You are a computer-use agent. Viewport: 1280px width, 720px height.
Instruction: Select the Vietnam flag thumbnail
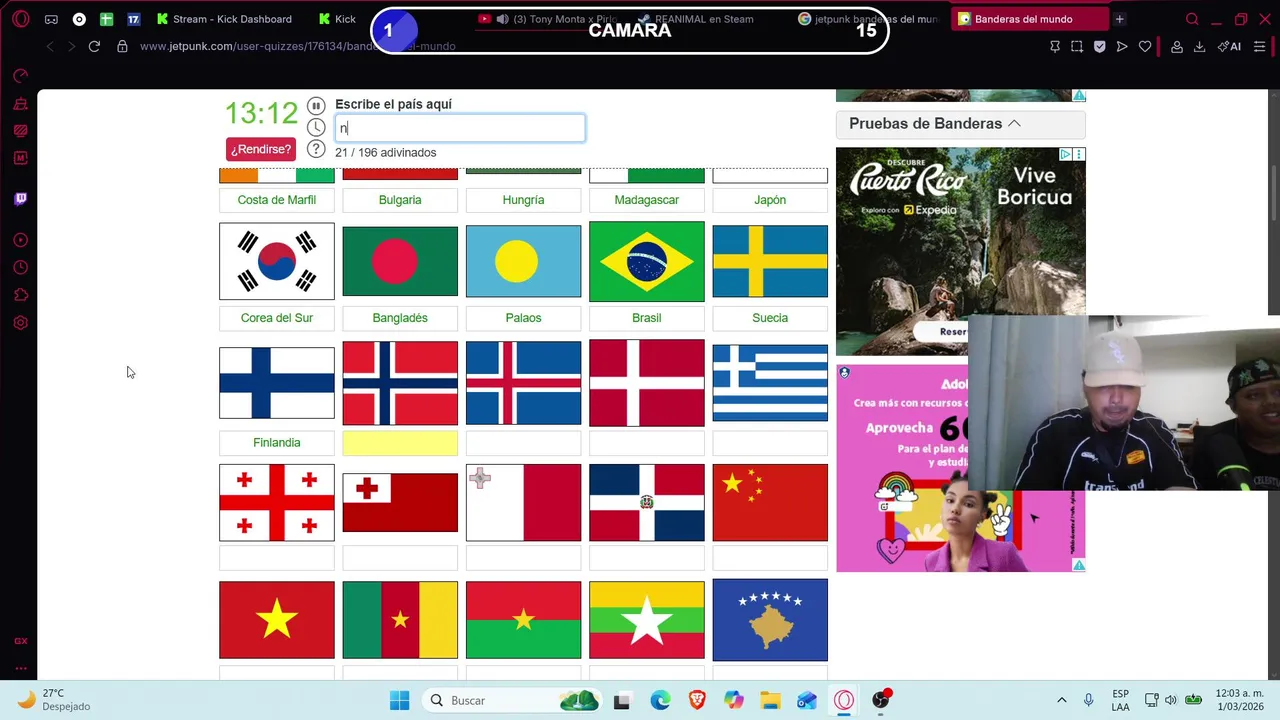277,620
